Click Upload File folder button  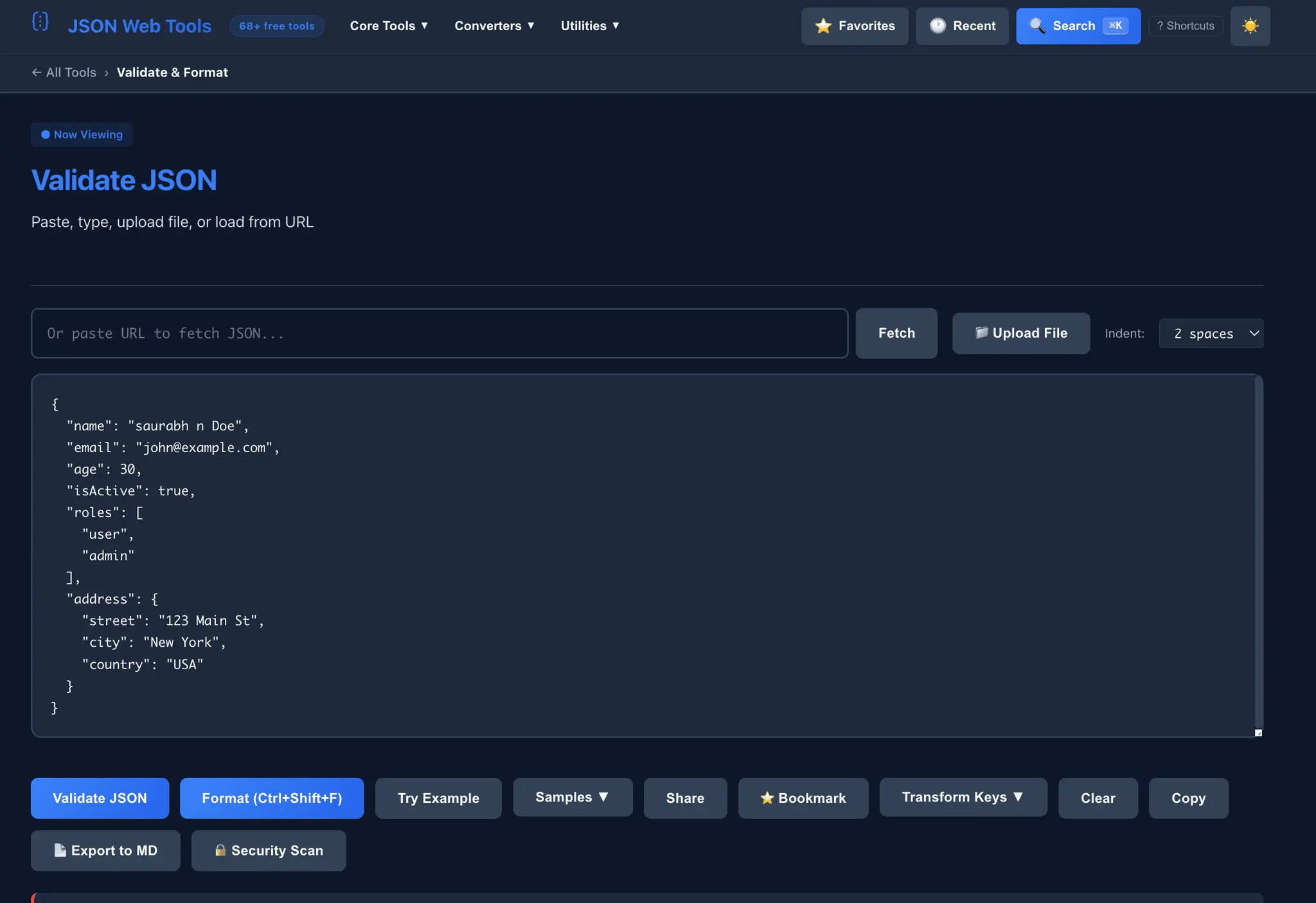click(x=1021, y=333)
